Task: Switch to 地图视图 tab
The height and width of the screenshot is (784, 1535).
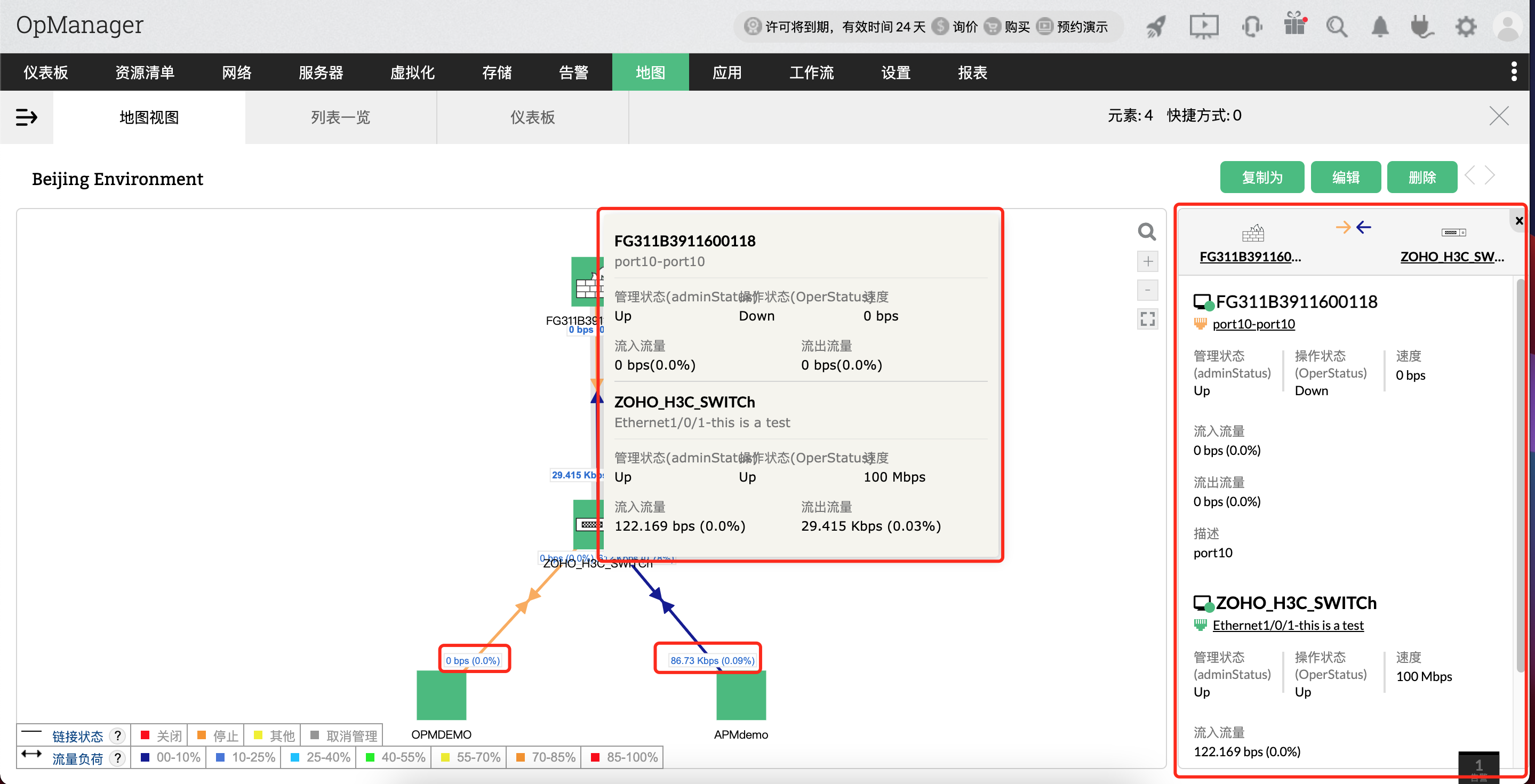Action: click(149, 117)
